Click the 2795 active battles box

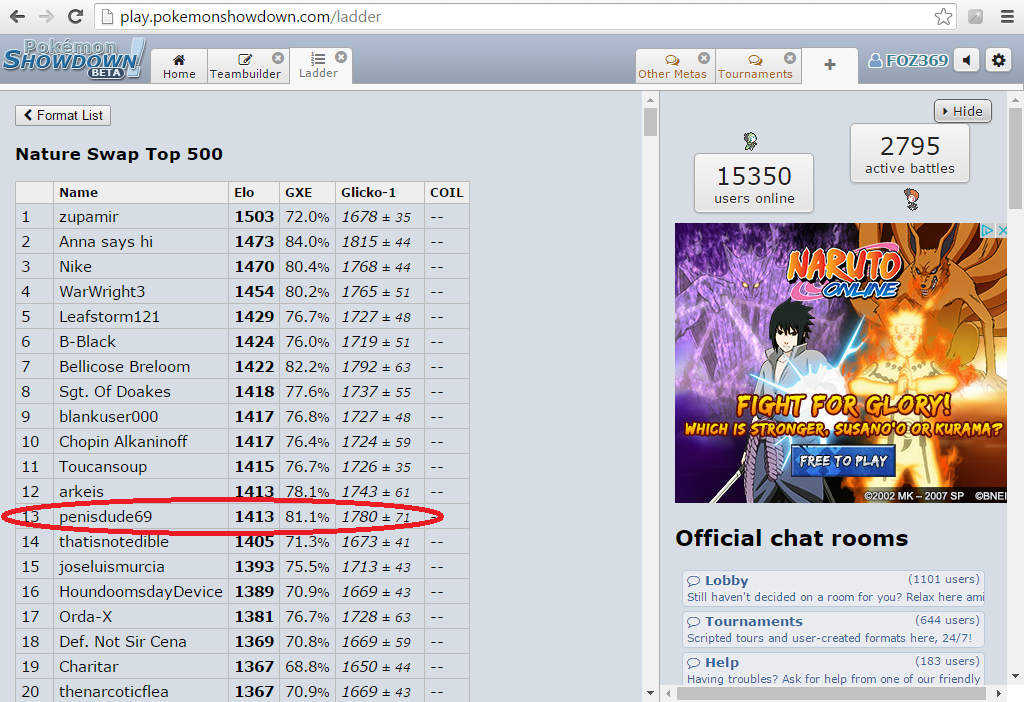[910, 153]
